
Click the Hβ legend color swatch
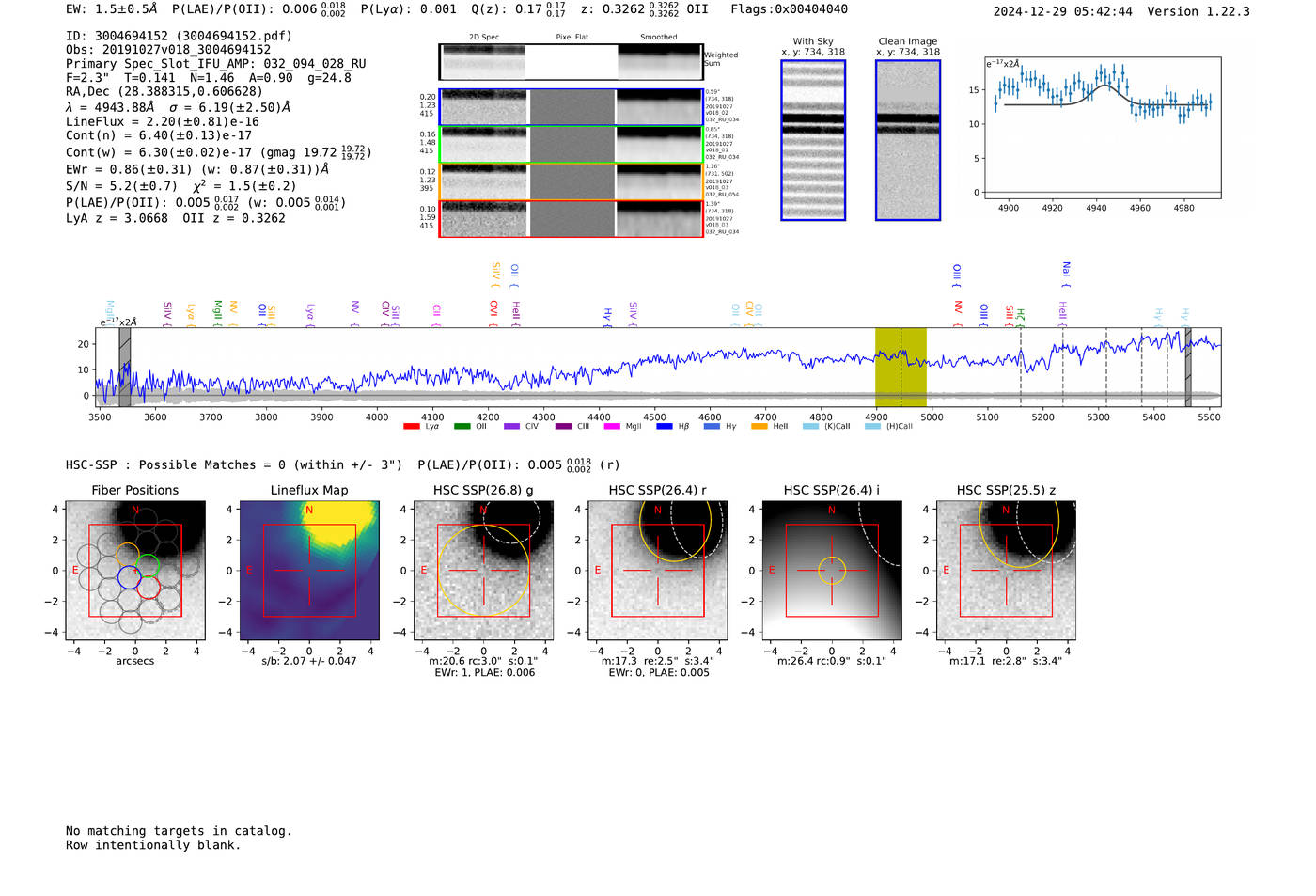point(665,426)
